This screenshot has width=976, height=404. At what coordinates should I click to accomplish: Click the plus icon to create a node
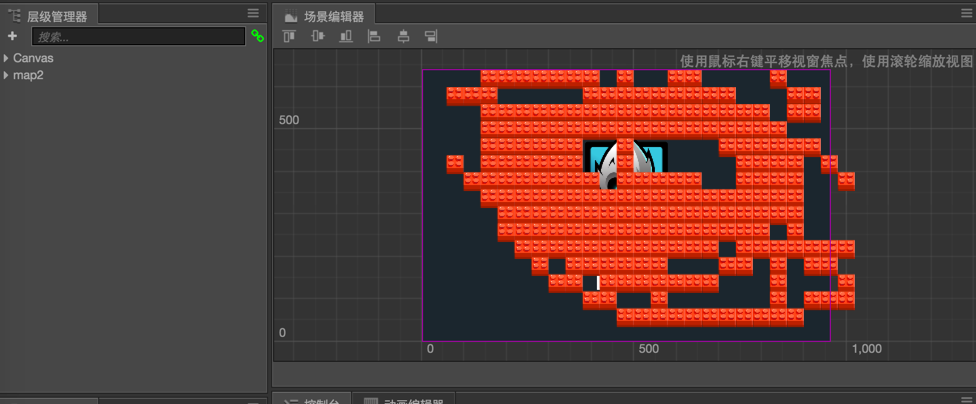click(12, 36)
